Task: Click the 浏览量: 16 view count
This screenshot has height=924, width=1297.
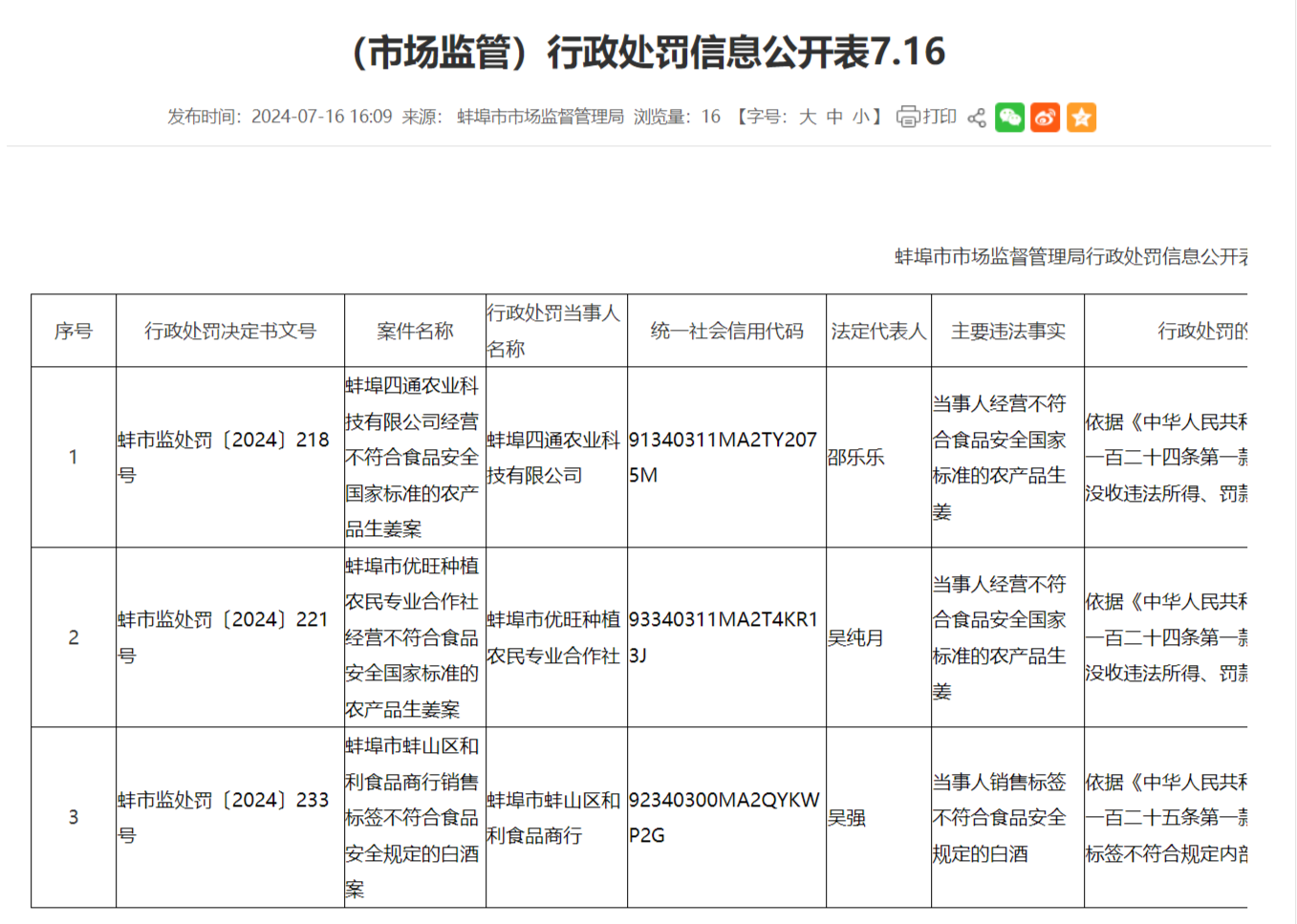Action: point(677,117)
